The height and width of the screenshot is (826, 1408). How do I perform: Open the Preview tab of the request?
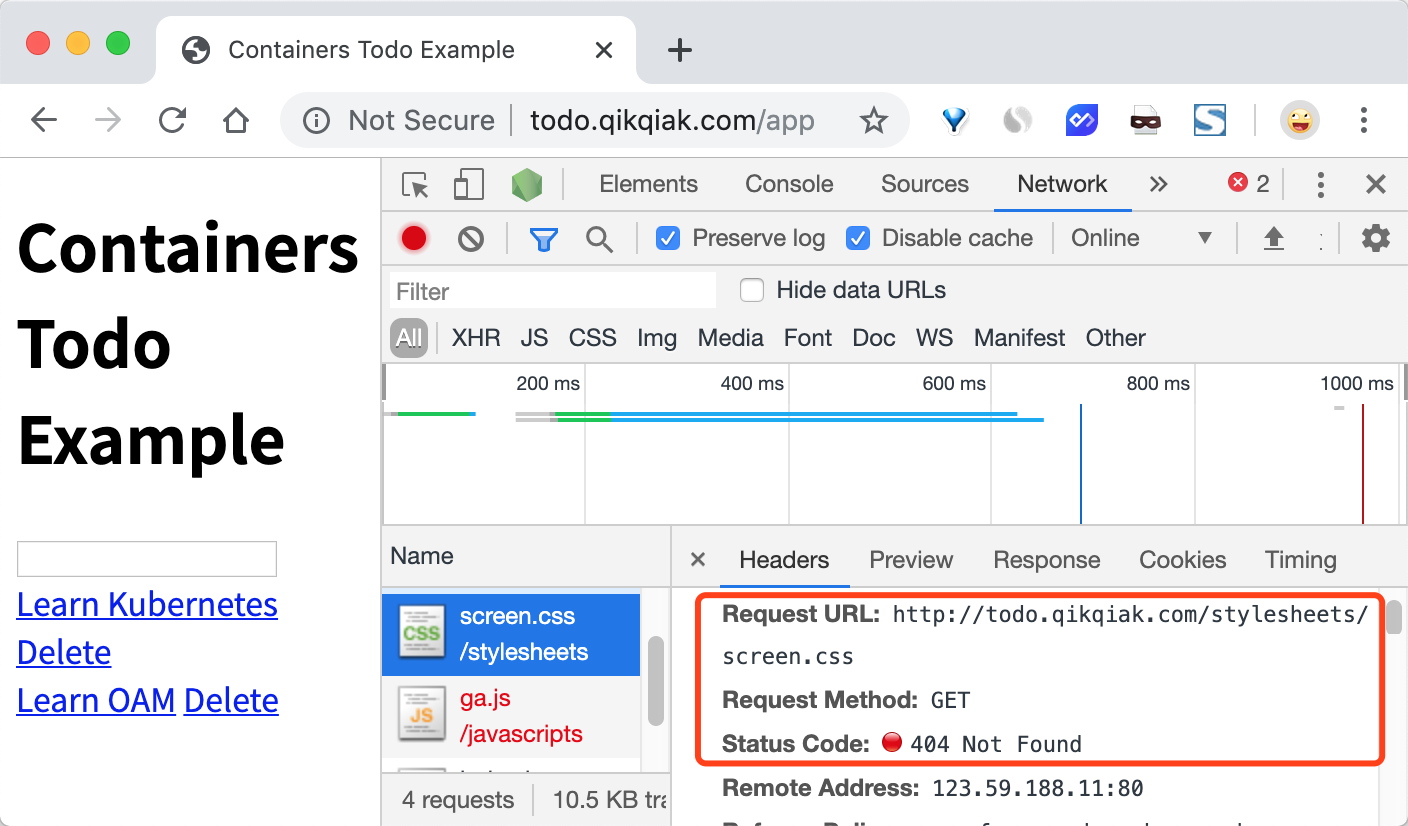(x=911, y=560)
